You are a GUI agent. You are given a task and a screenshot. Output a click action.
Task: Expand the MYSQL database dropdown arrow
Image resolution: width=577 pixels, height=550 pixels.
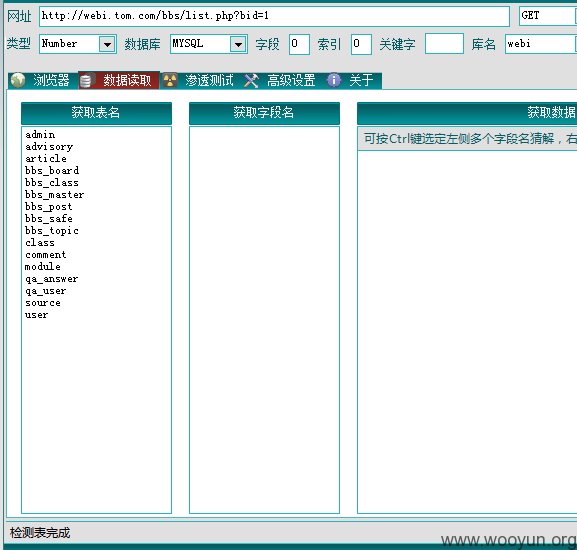[x=238, y=45]
